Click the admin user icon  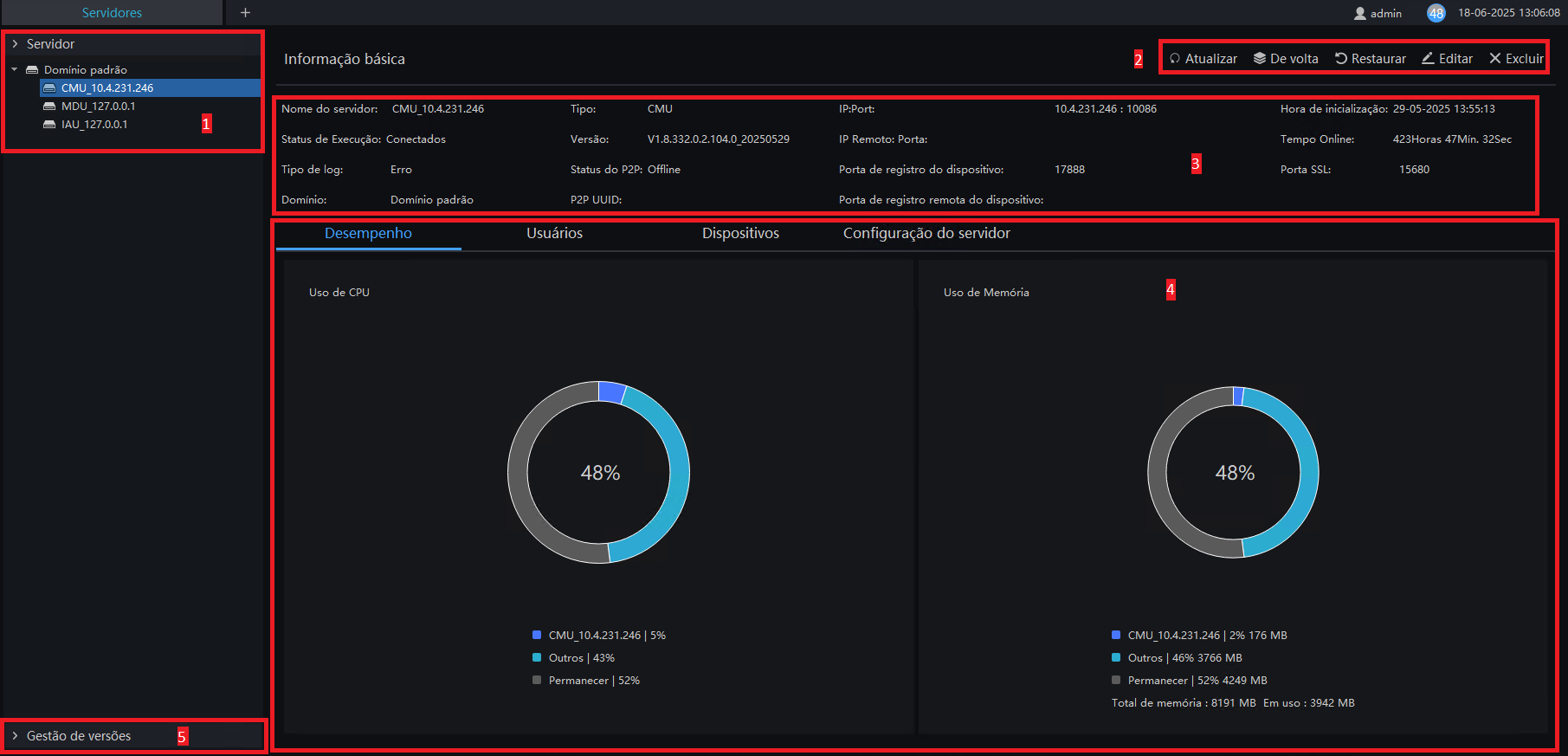click(x=1360, y=13)
